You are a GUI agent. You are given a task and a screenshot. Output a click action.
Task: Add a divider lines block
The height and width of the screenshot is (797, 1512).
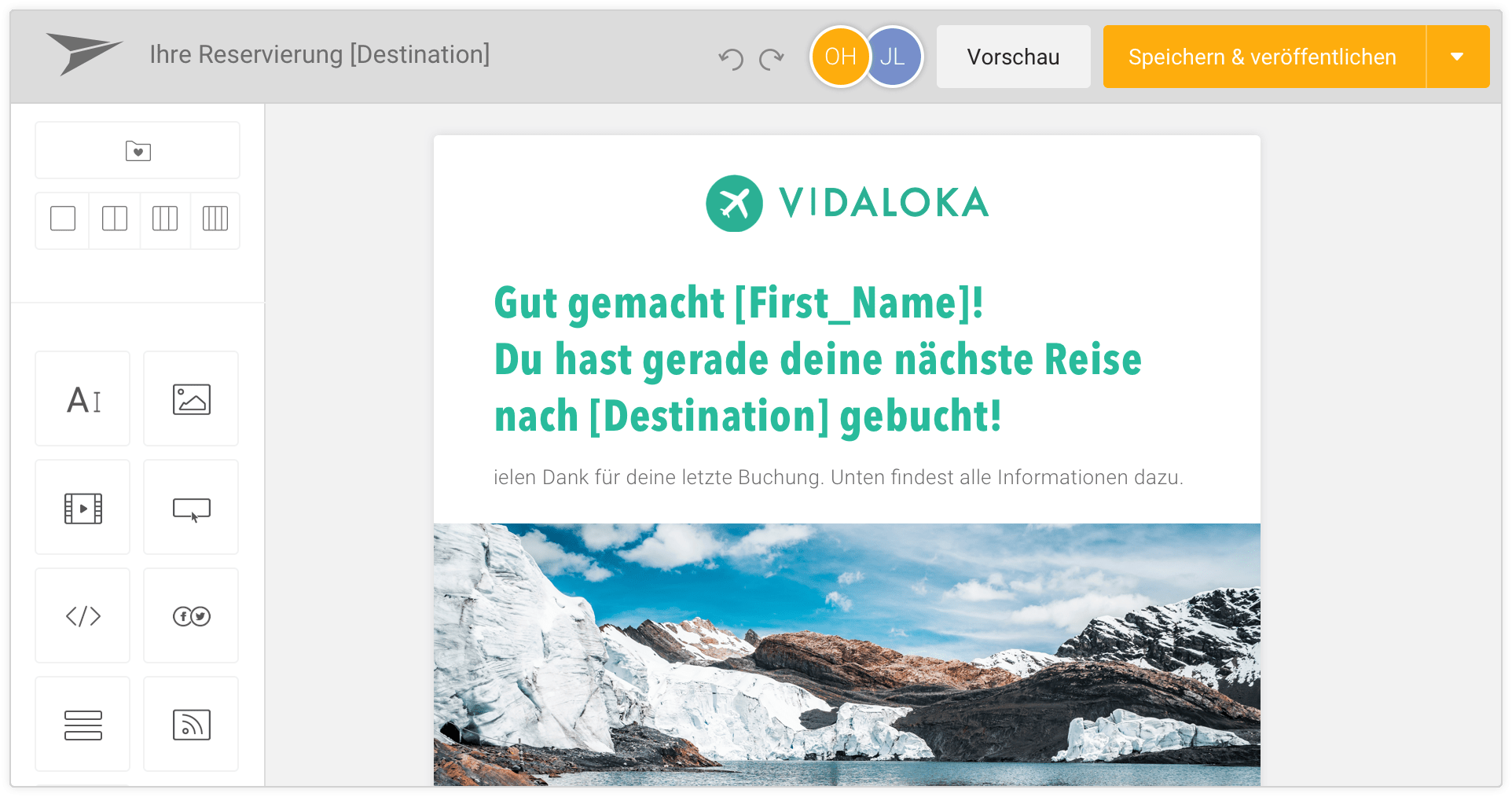pos(83,724)
